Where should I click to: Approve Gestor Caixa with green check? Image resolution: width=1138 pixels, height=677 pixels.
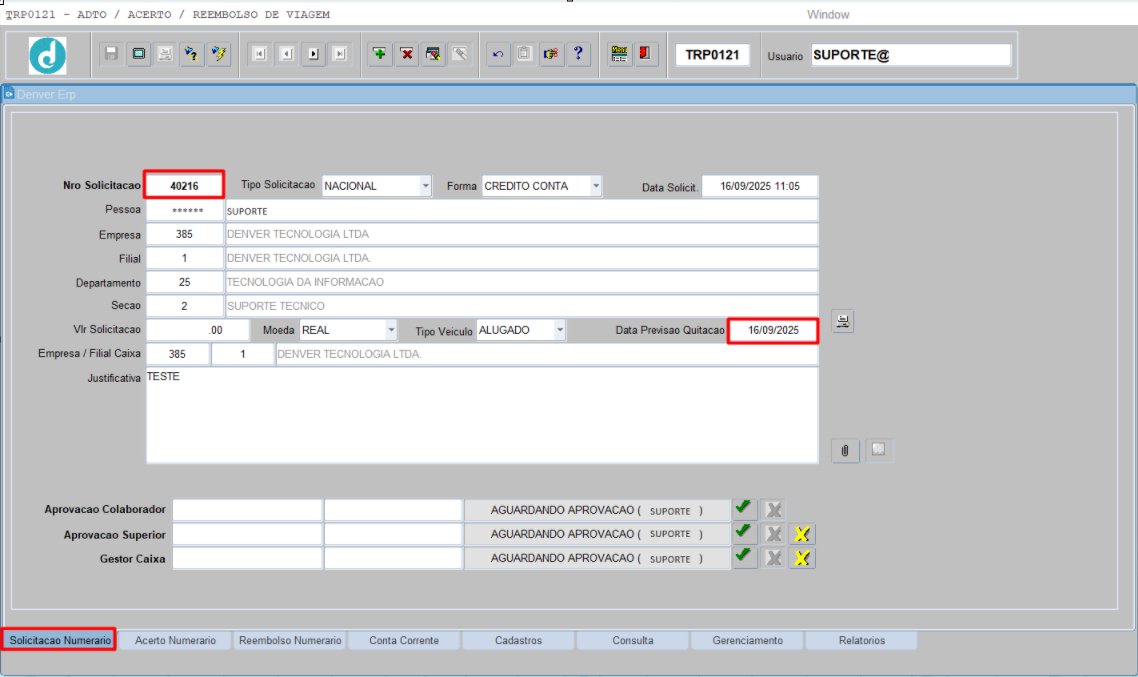[x=744, y=558]
